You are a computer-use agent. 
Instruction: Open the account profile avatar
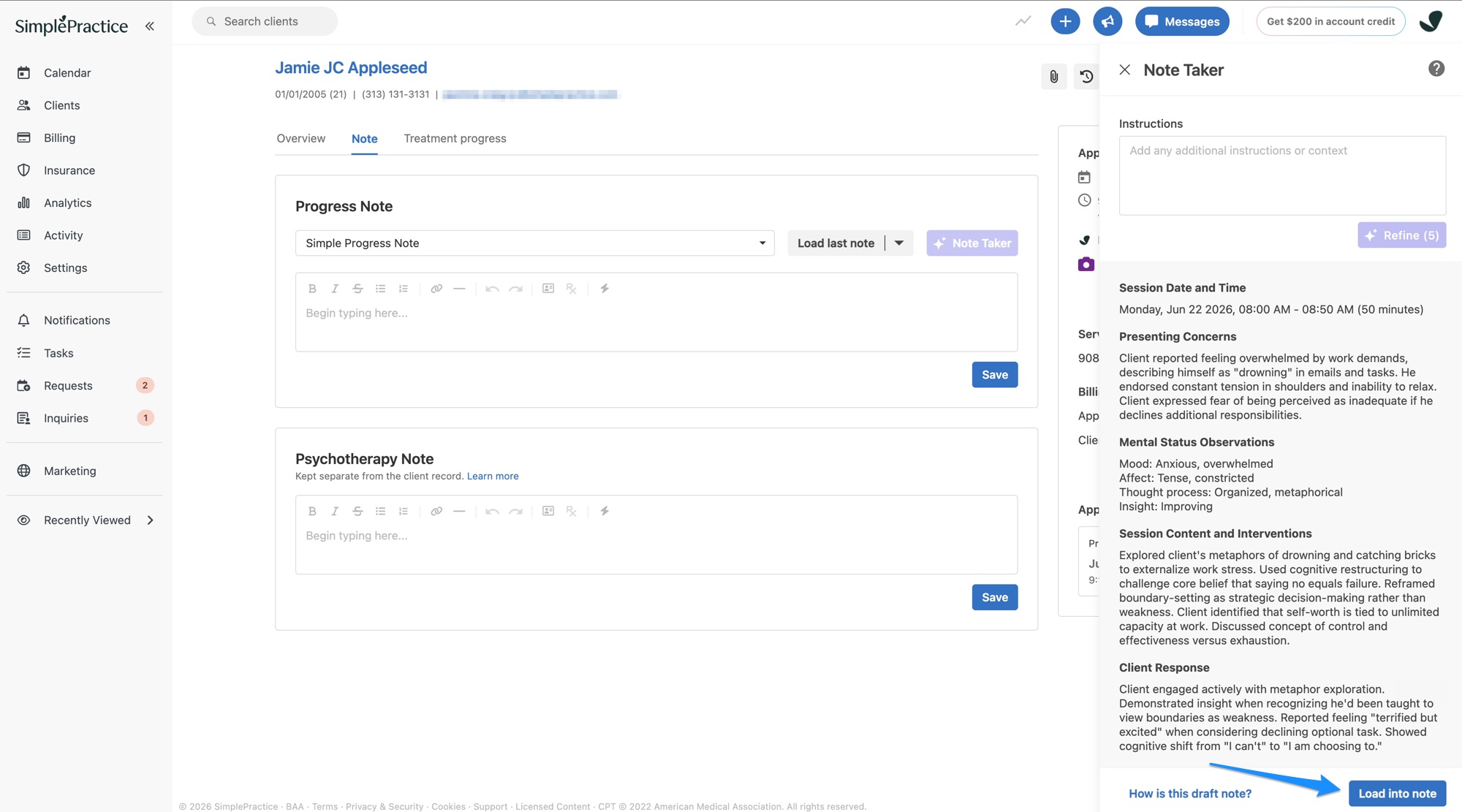tap(1431, 21)
